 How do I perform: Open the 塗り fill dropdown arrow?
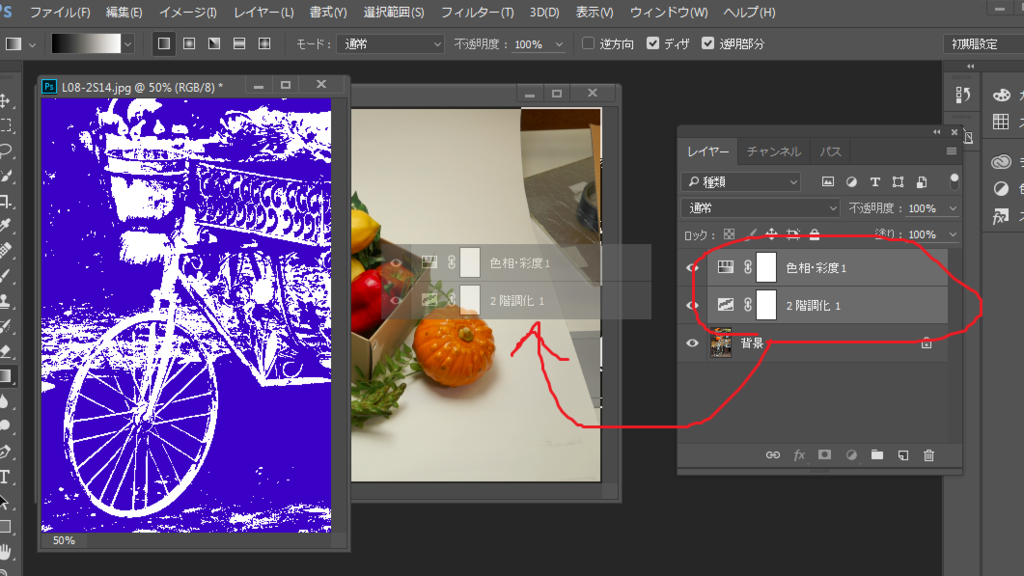(x=953, y=234)
